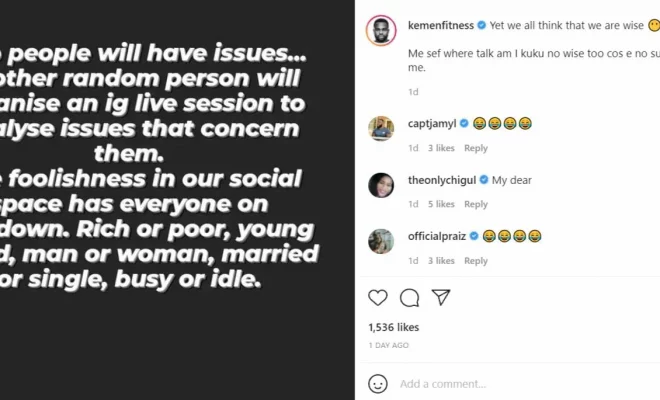View the 5 likes on theonlychigul's comment
Image resolution: width=660 pixels, height=400 pixels.
click(x=443, y=204)
